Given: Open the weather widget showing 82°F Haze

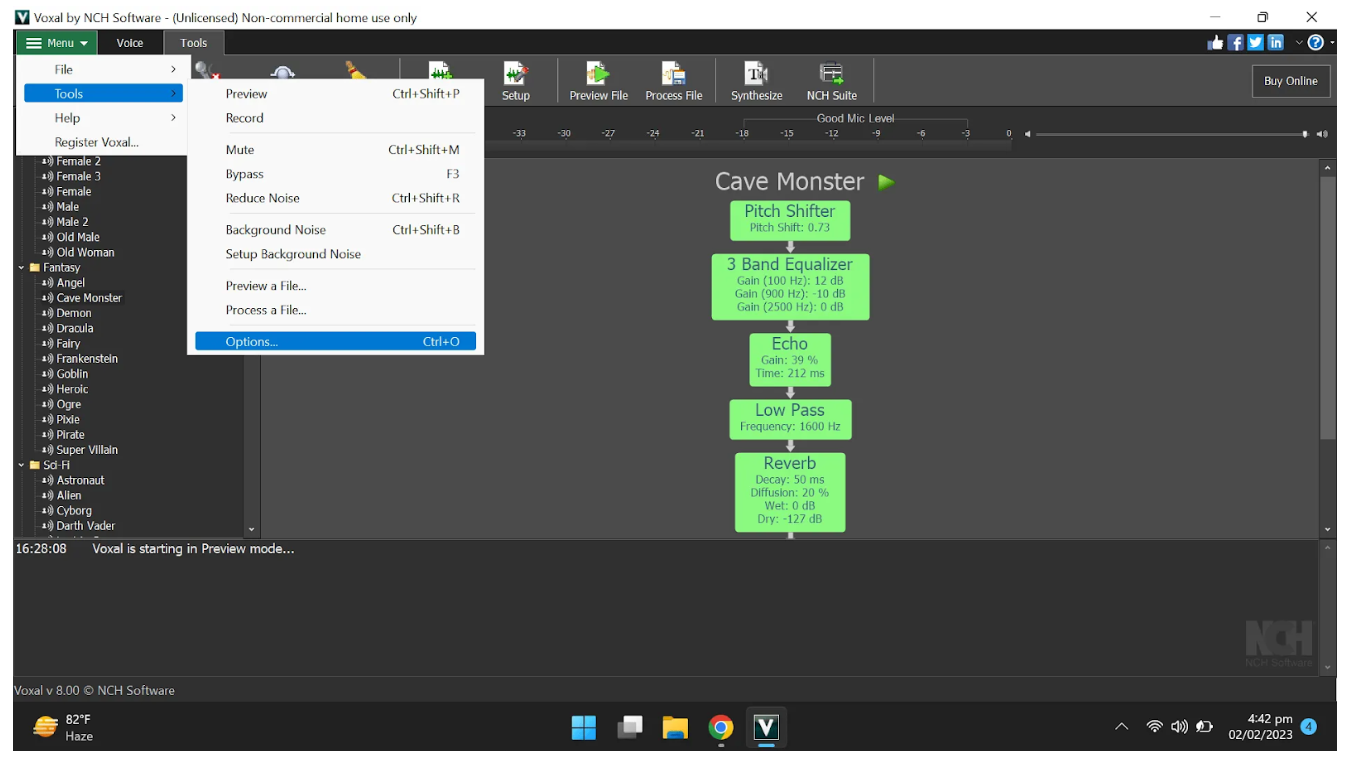Looking at the screenshot, I should [x=63, y=727].
